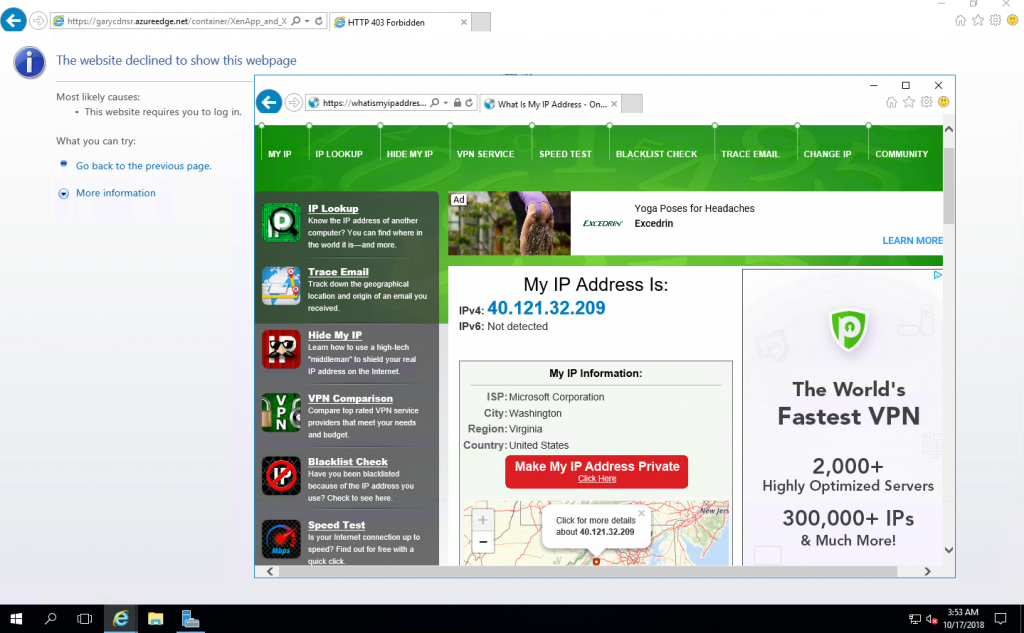This screenshot has width=1024, height=633.
Task: Open a new tab in the outer browser window
Action: pos(481,22)
